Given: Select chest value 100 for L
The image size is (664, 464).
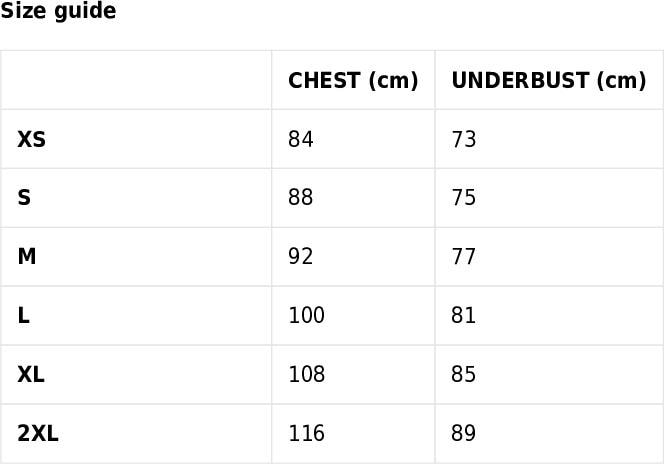Looking at the screenshot, I should coord(307,315).
